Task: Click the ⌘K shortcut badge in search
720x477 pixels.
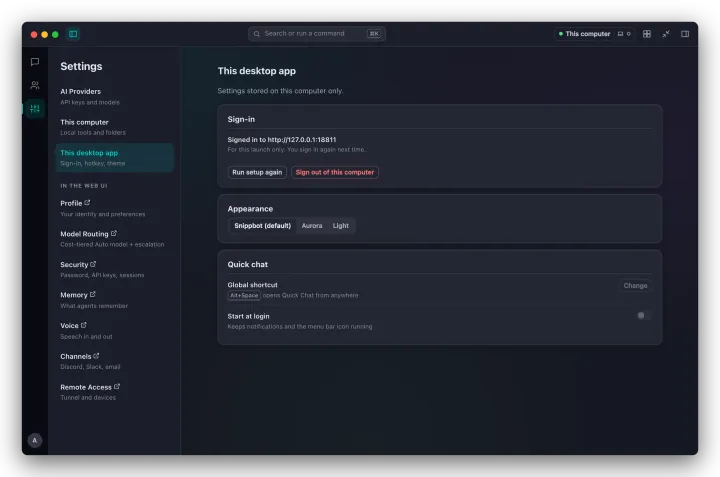Action: [374, 34]
